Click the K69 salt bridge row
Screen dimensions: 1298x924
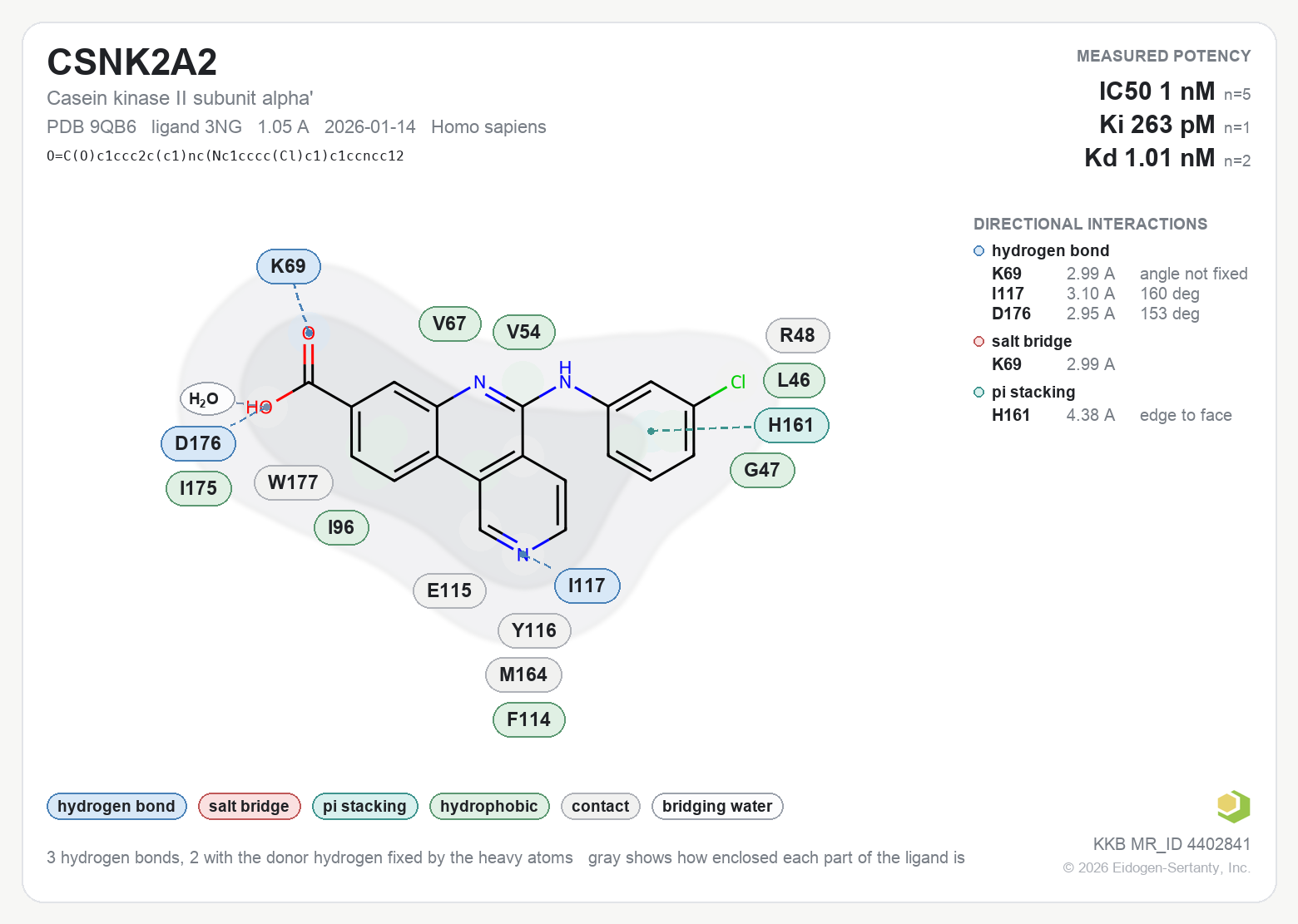tap(1053, 364)
